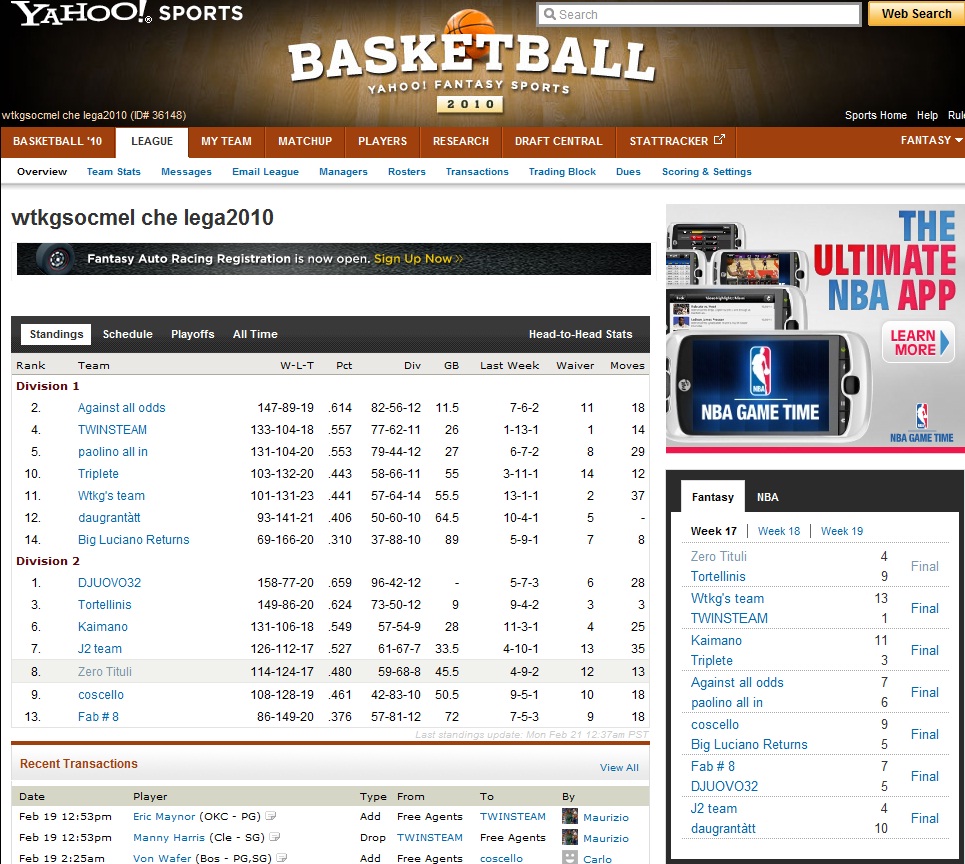The height and width of the screenshot is (864, 965).
Task: Show Week 18 matchup results
Action: [x=778, y=531]
